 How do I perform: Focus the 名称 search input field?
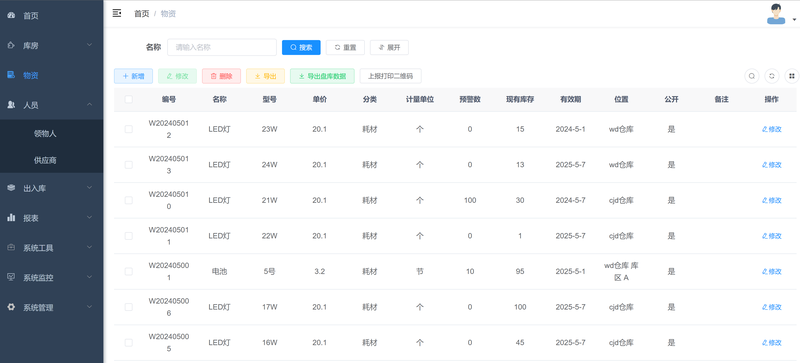pos(222,47)
